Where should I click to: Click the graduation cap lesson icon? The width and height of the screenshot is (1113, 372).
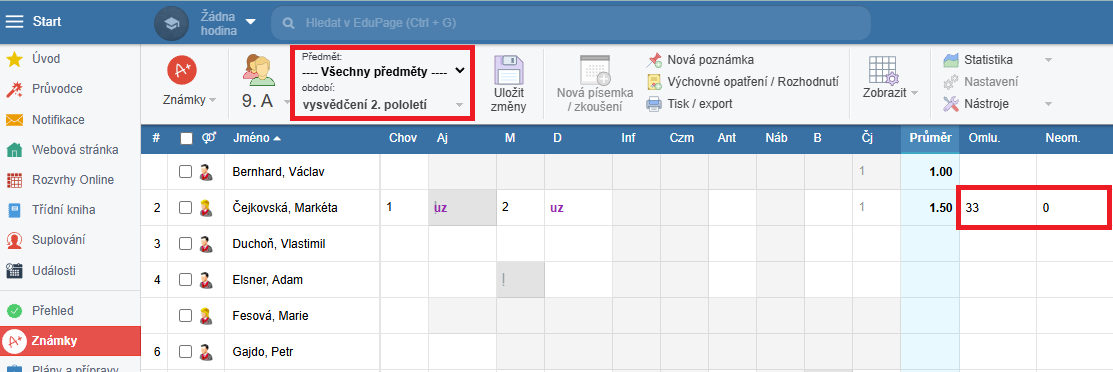[171, 23]
